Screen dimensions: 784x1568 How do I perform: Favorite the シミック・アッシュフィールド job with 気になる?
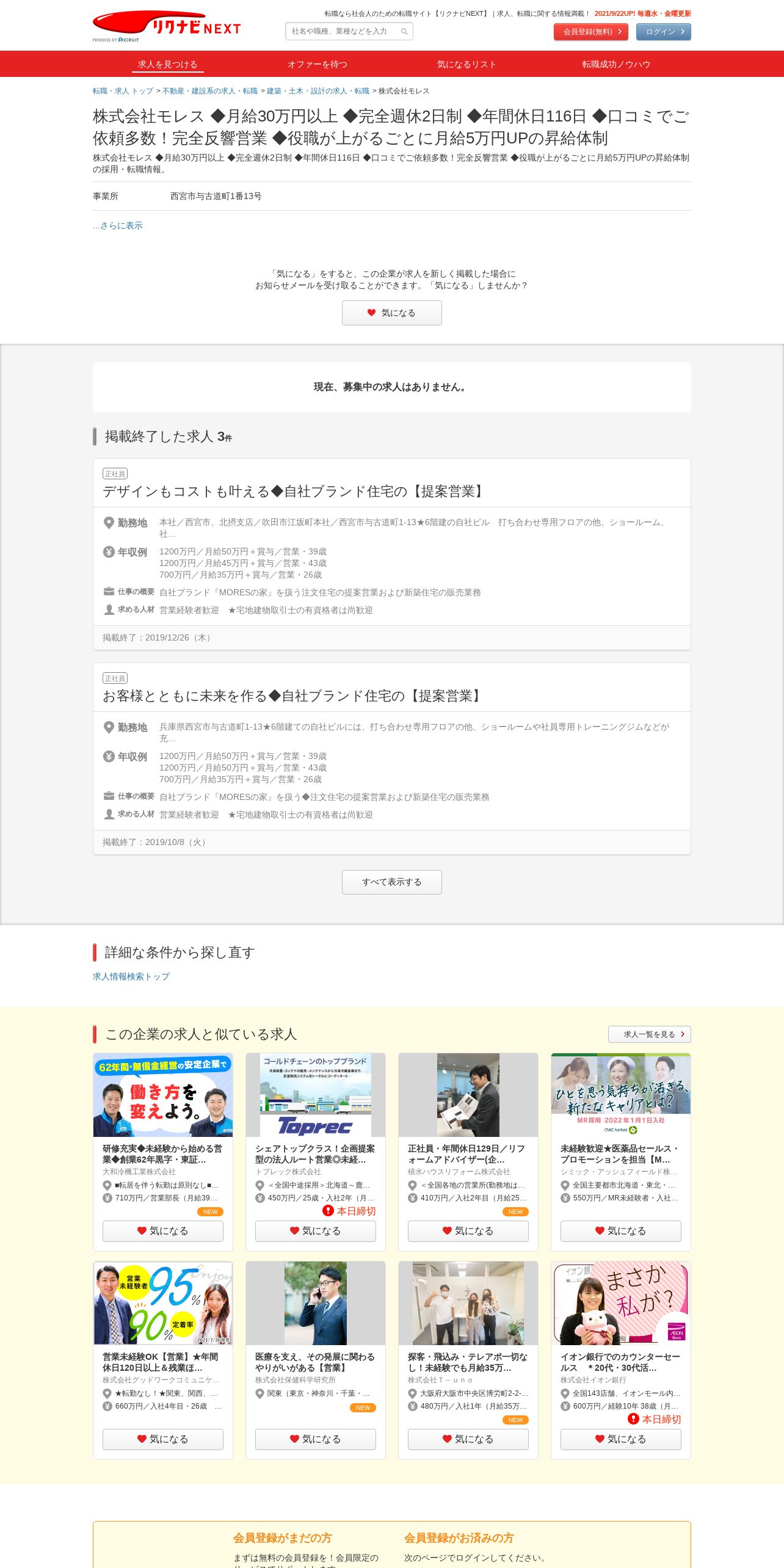[621, 1231]
